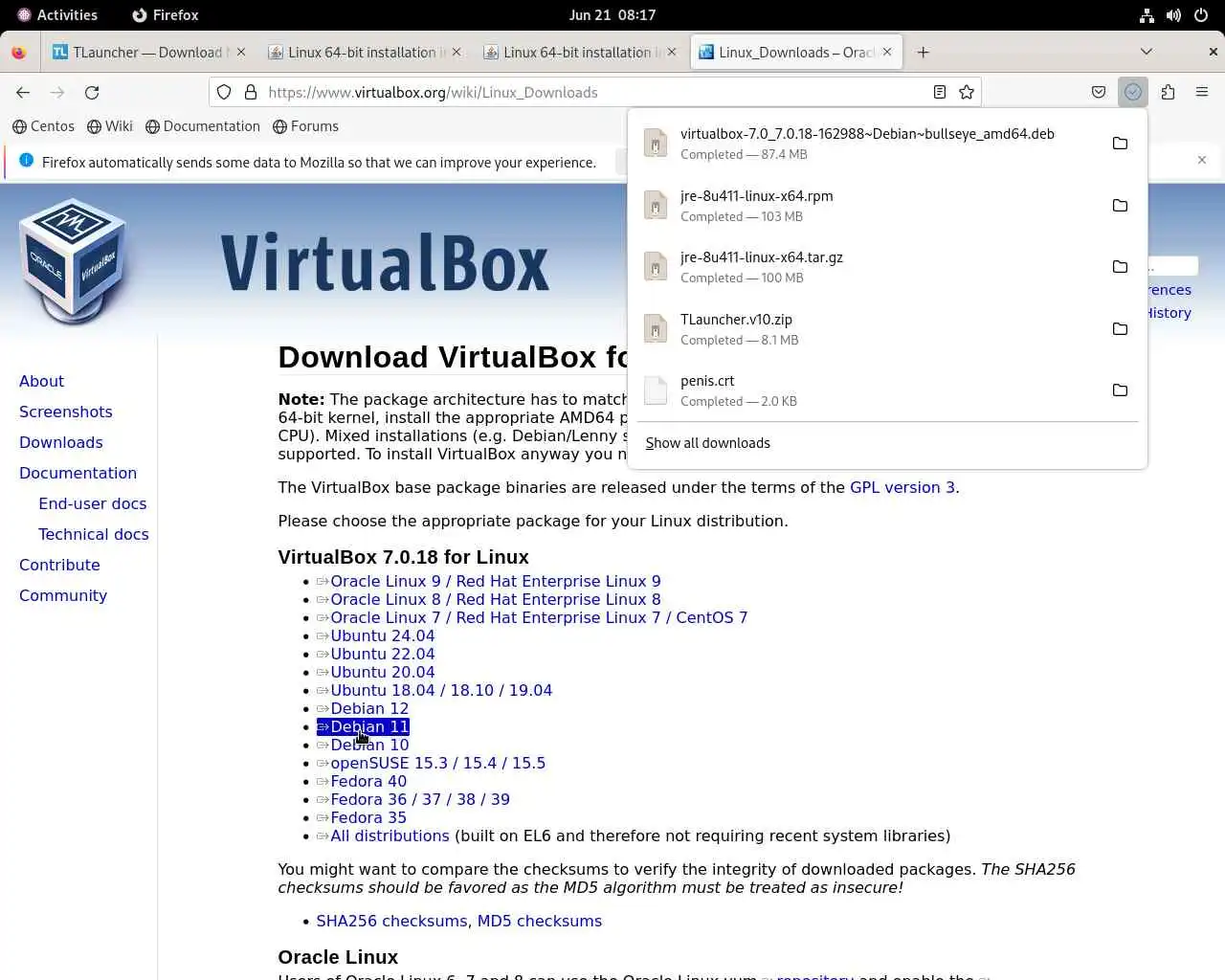Click the VirtualBox cube logo

[x=73, y=260]
